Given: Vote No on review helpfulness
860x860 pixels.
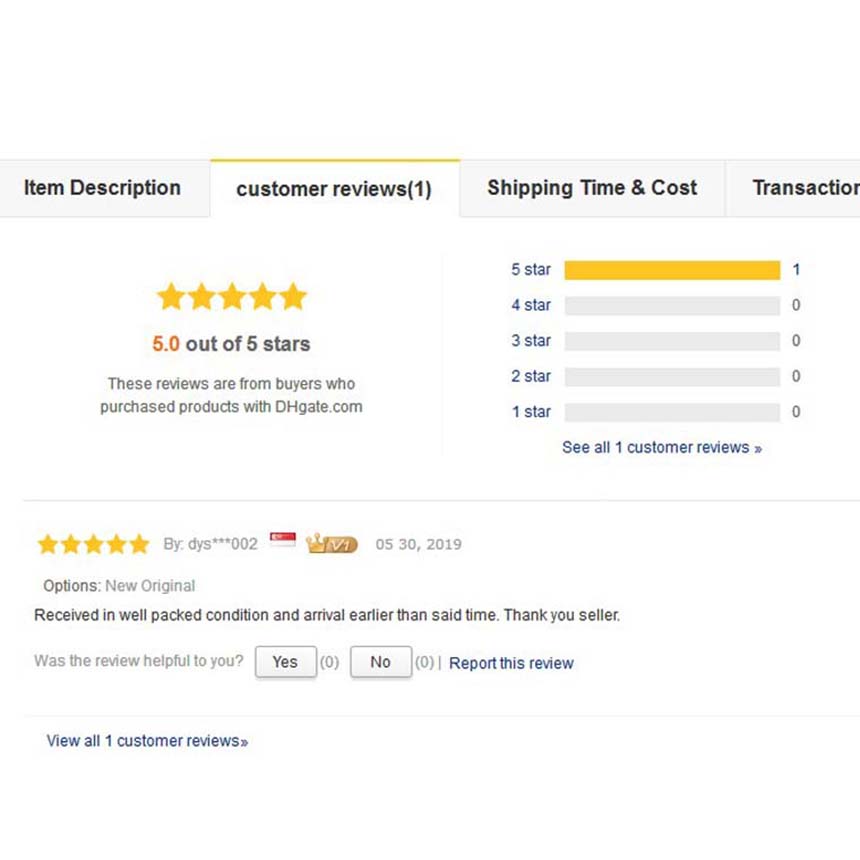Looking at the screenshot, I should [x=381, y=662].
